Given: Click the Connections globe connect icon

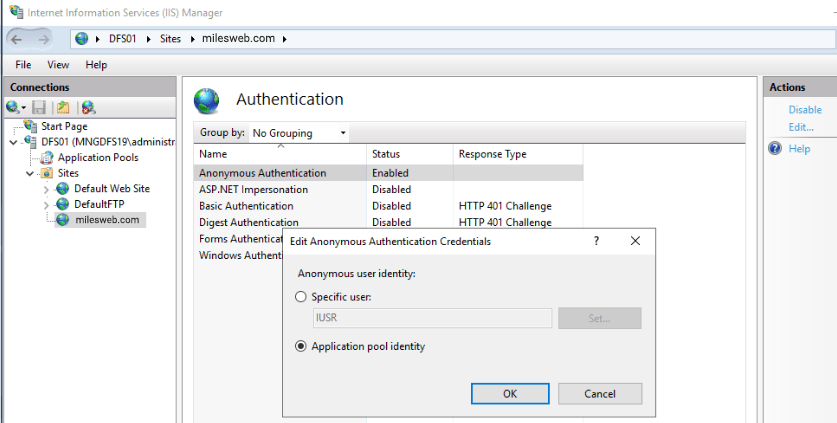Looking at the screenshot, I should click(x=13, y=107).
